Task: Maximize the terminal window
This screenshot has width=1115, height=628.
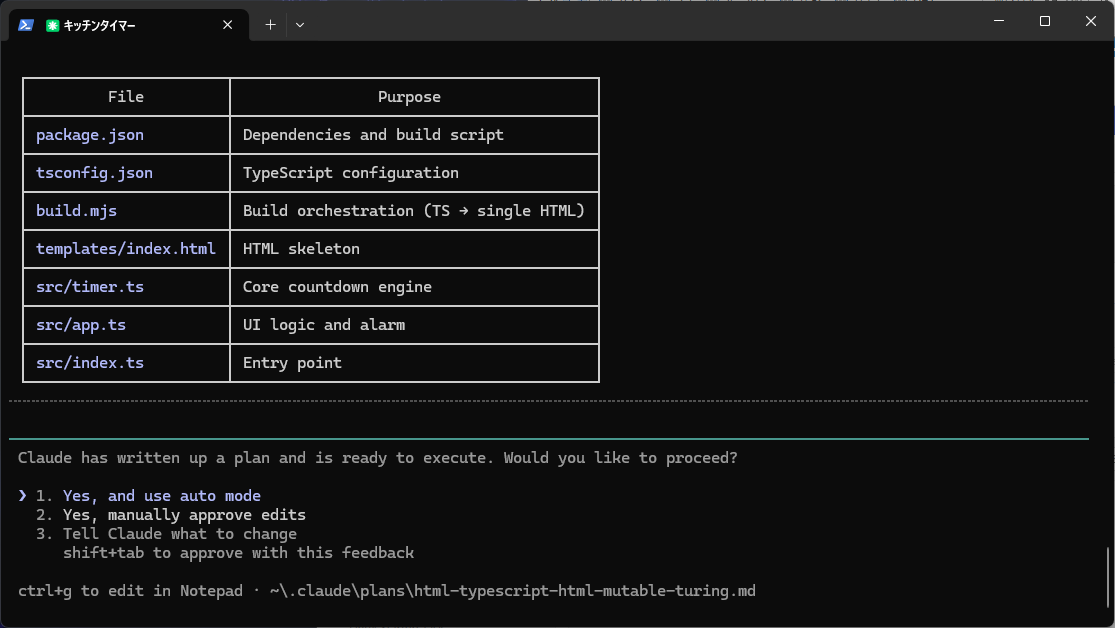Action: [1045, 21]
